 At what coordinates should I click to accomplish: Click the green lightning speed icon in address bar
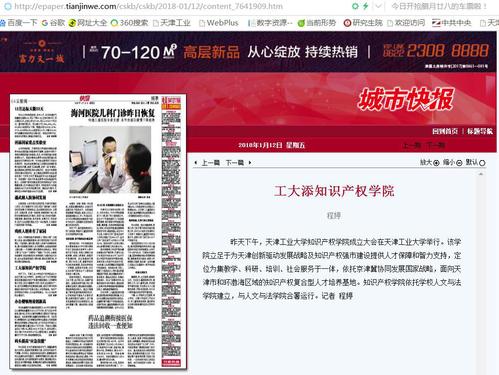365,6
